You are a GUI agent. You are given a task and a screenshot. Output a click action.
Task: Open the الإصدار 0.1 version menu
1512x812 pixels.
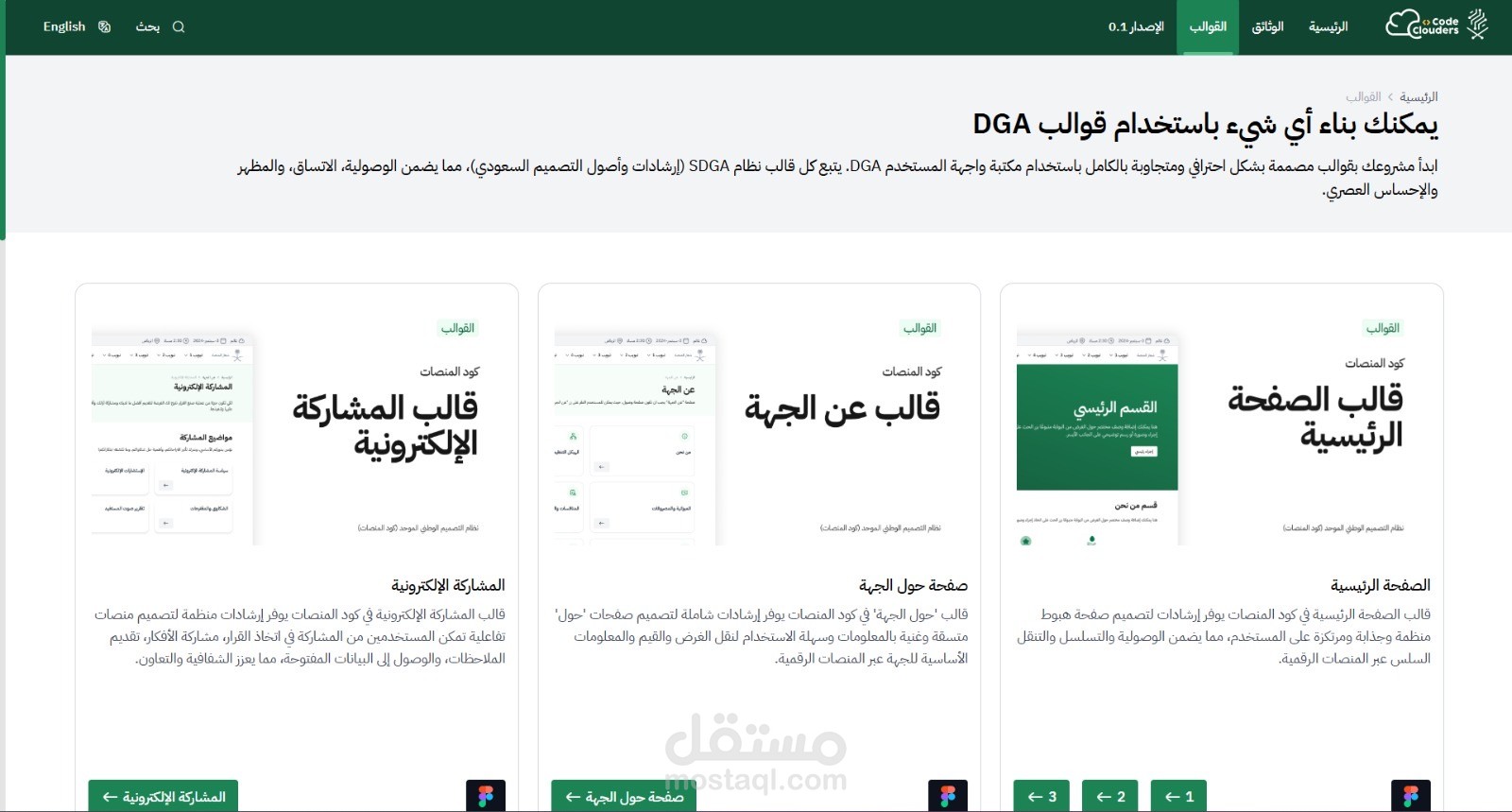1136,26
